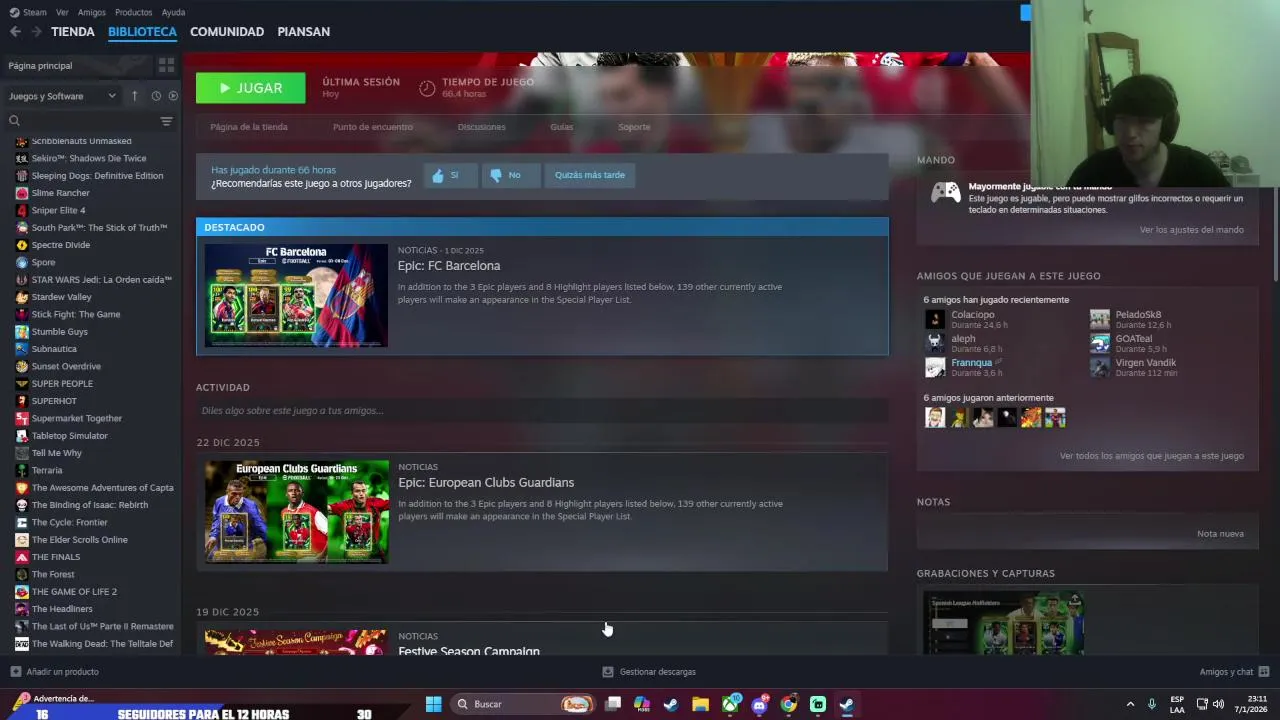
Task: Select The Forest in the library list
Action: point(53,574)
